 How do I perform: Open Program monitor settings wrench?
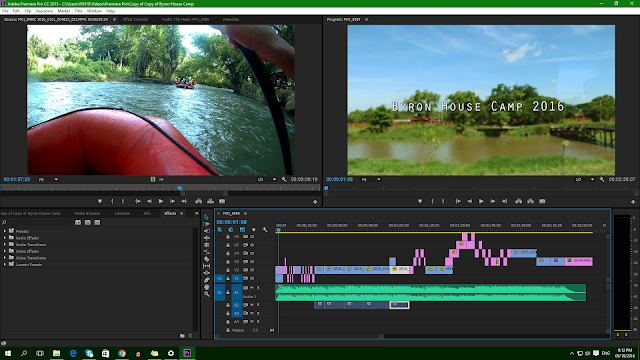(602, 179)
